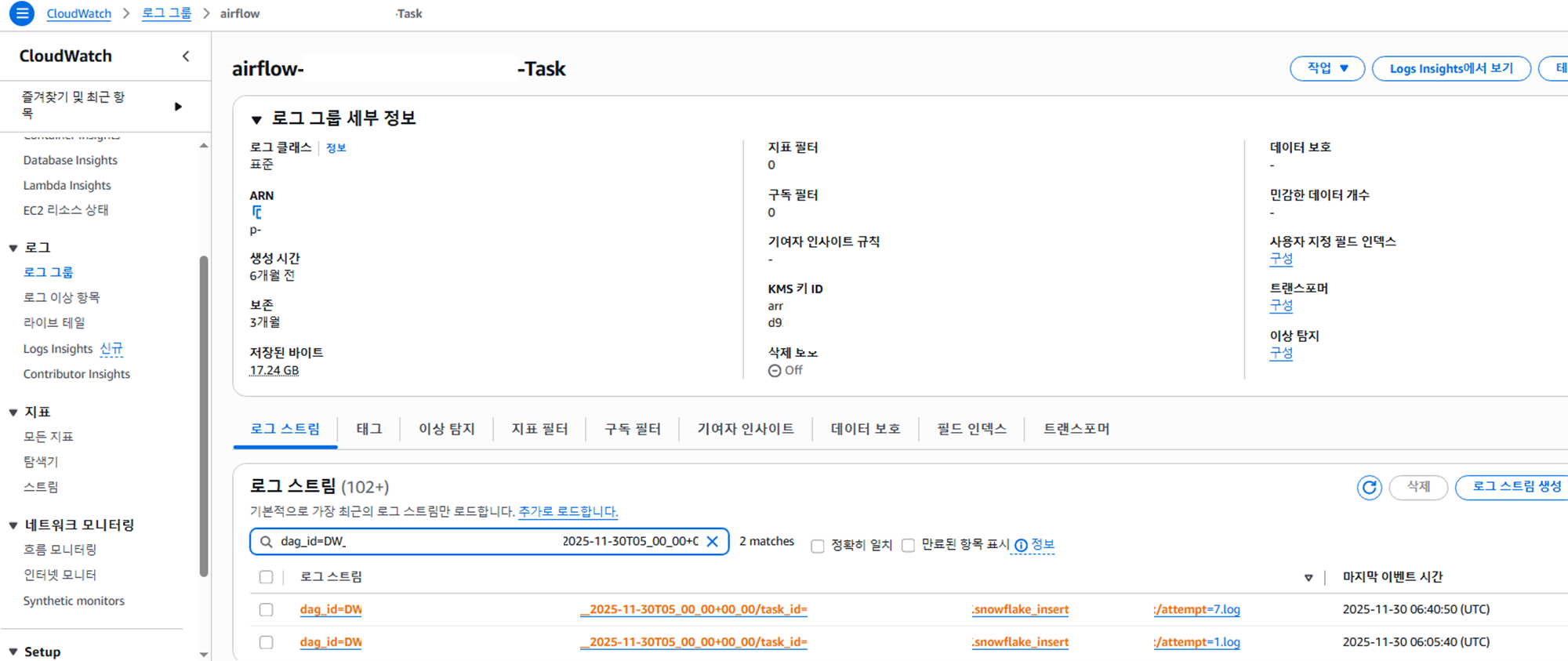This screenshot has height=661, width=1568.
Task: Open the attempt=1.log stream link
Action: tap(770, 642)
